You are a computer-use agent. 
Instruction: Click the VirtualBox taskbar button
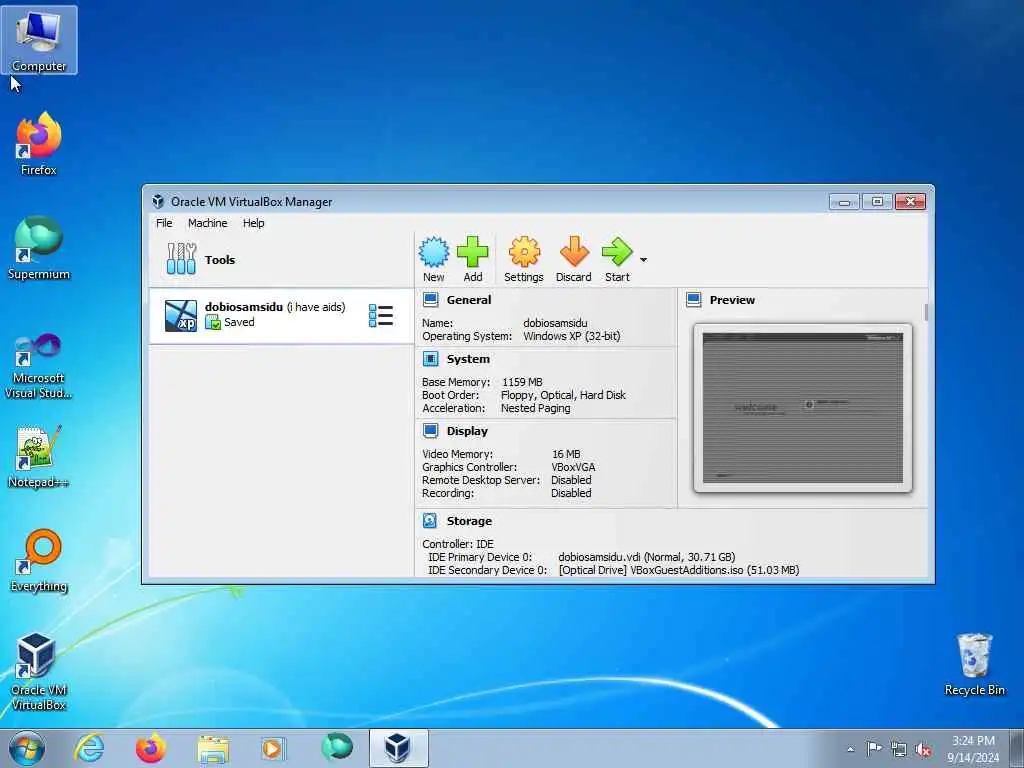pyautogui.click(x=398, y=748)
